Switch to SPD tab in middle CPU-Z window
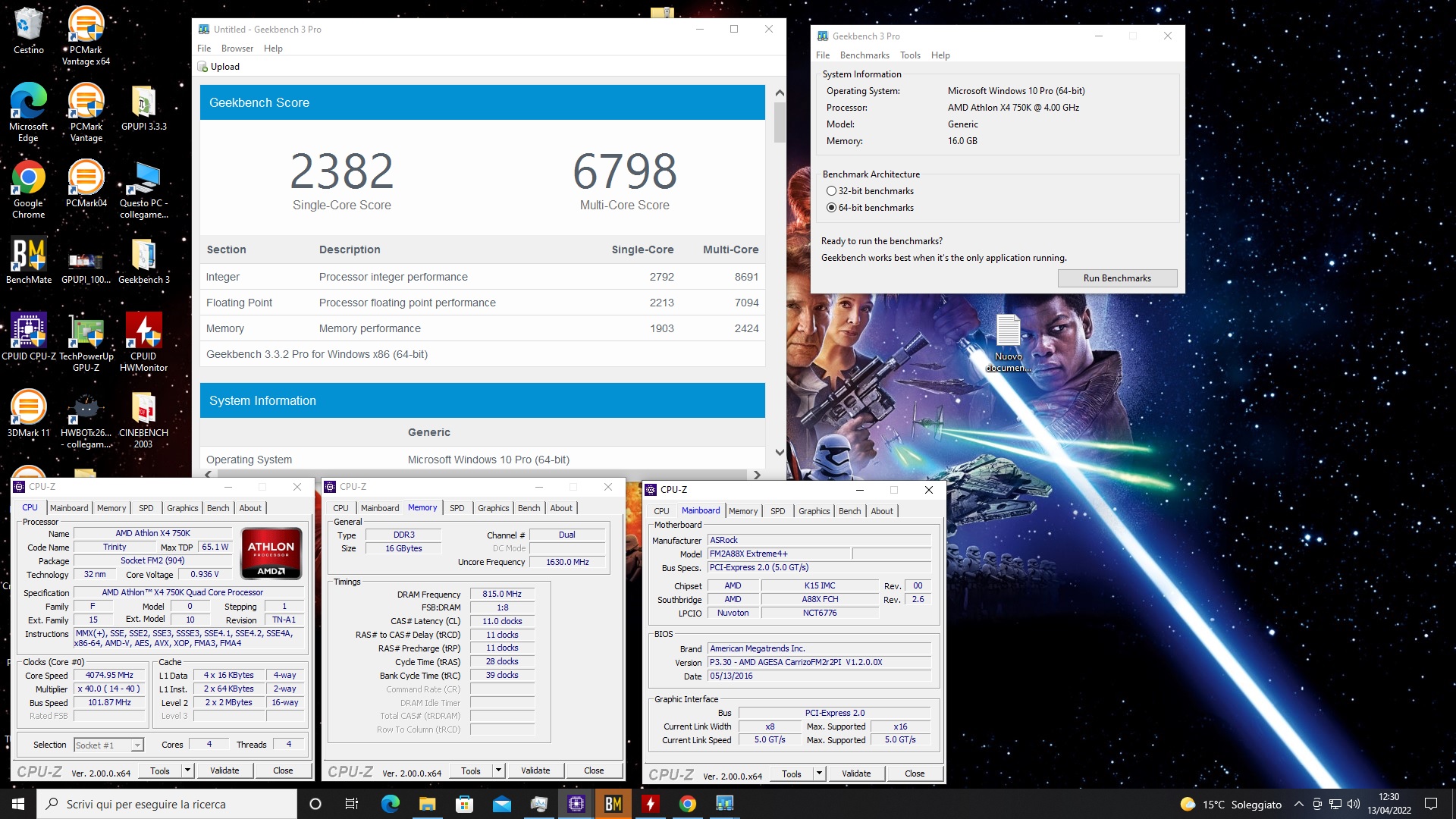This screenshot has width=1456, height=819. (457, 508)
